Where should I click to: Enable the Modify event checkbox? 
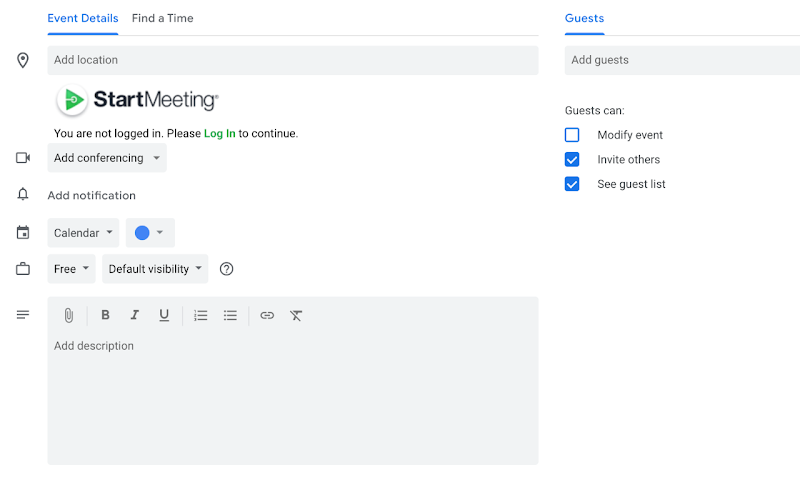(572, 135)
